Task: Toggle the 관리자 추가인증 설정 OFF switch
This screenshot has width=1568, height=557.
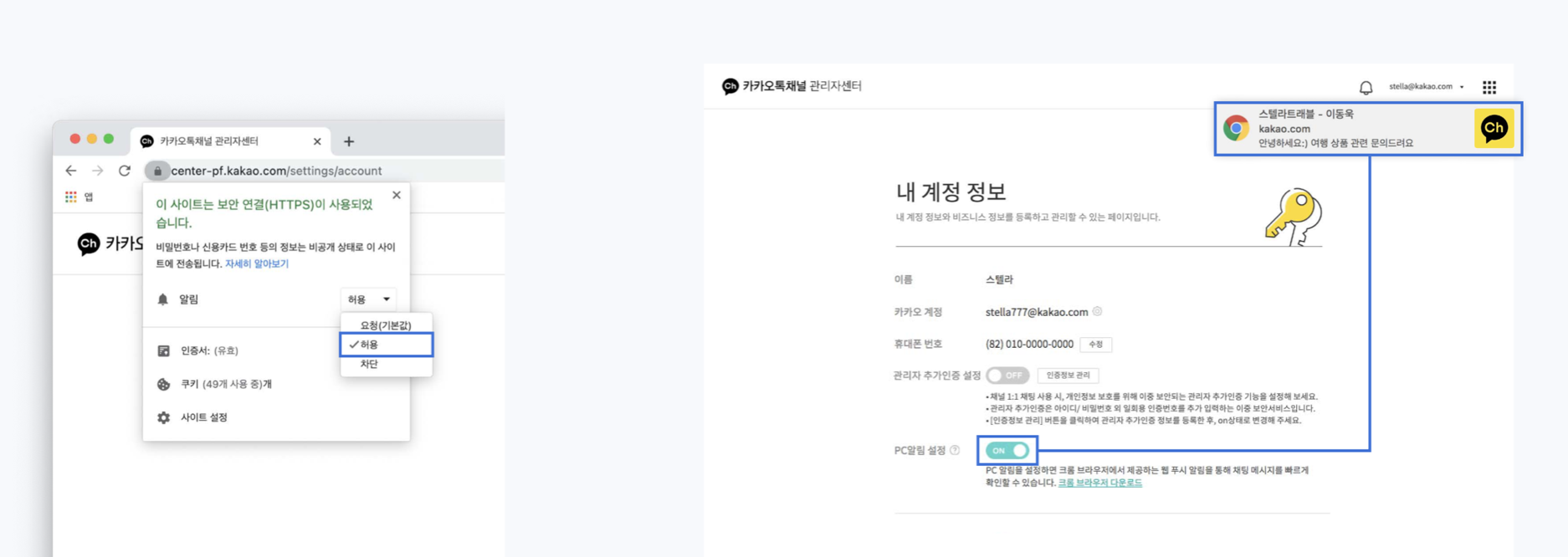Action: (1007, 376)
